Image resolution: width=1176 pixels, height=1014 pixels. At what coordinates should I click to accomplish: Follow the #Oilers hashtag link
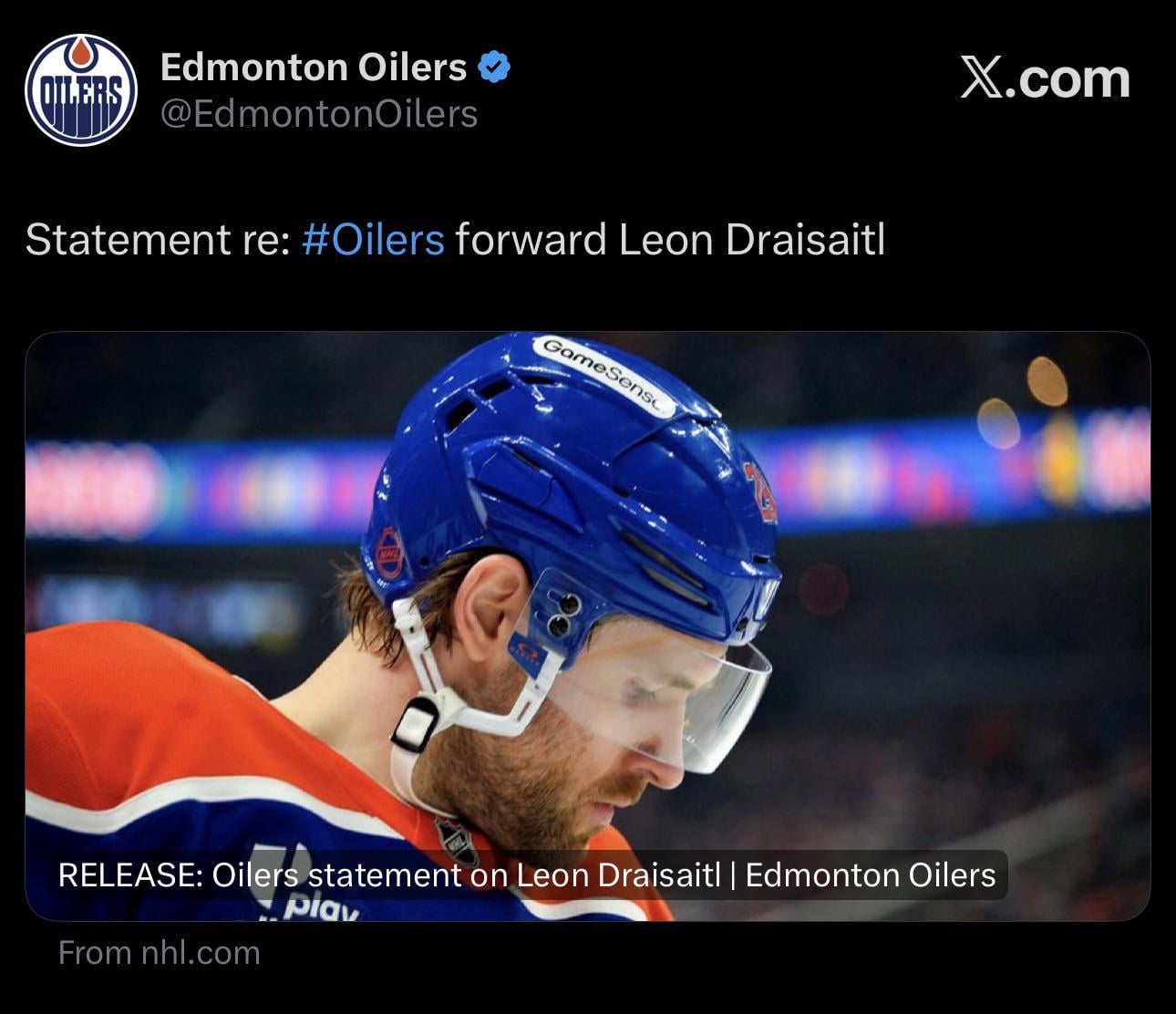point(373,240)
